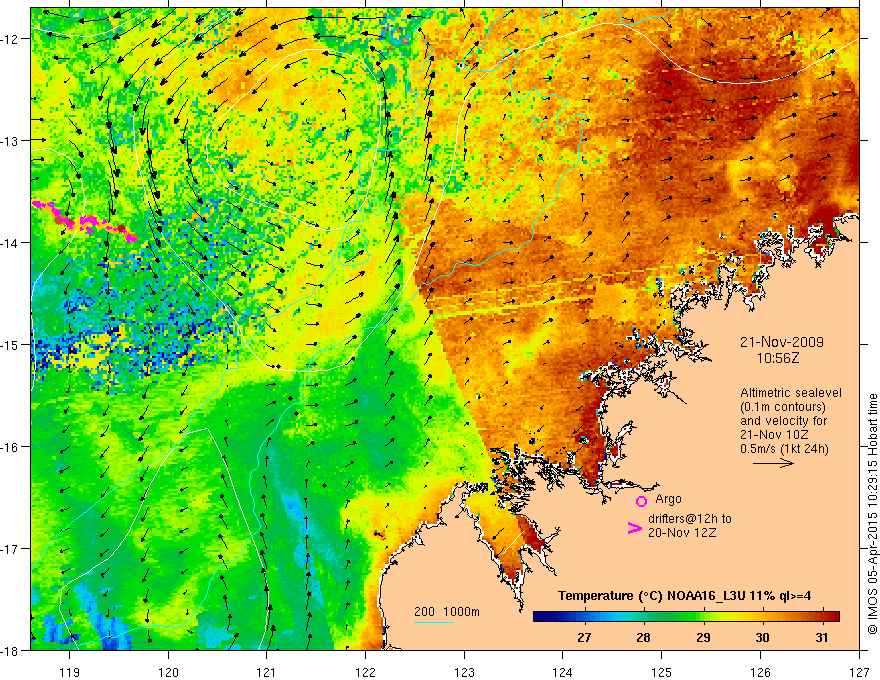
Task: Click the color bar tick label '29'
Action: pyautogui.click(x=703, y=637)
